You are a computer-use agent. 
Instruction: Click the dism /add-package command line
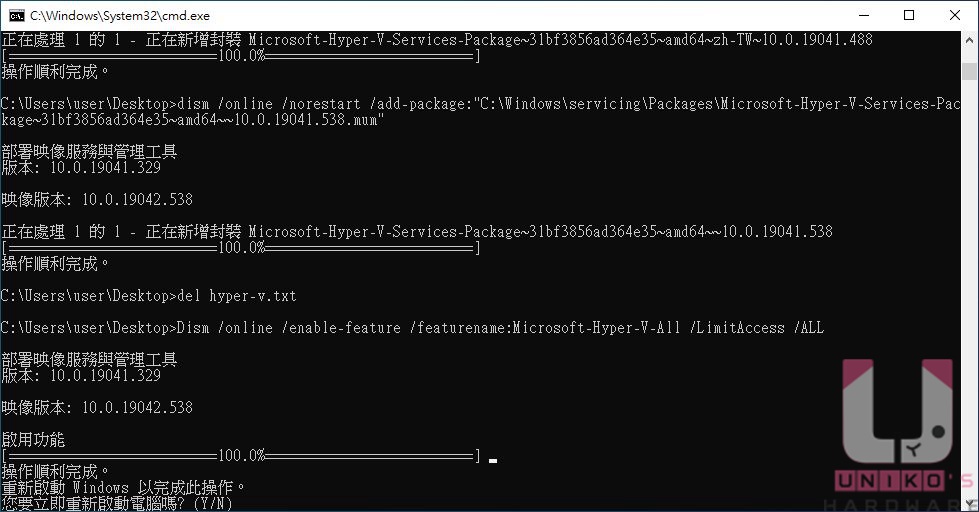coord(481,112)
